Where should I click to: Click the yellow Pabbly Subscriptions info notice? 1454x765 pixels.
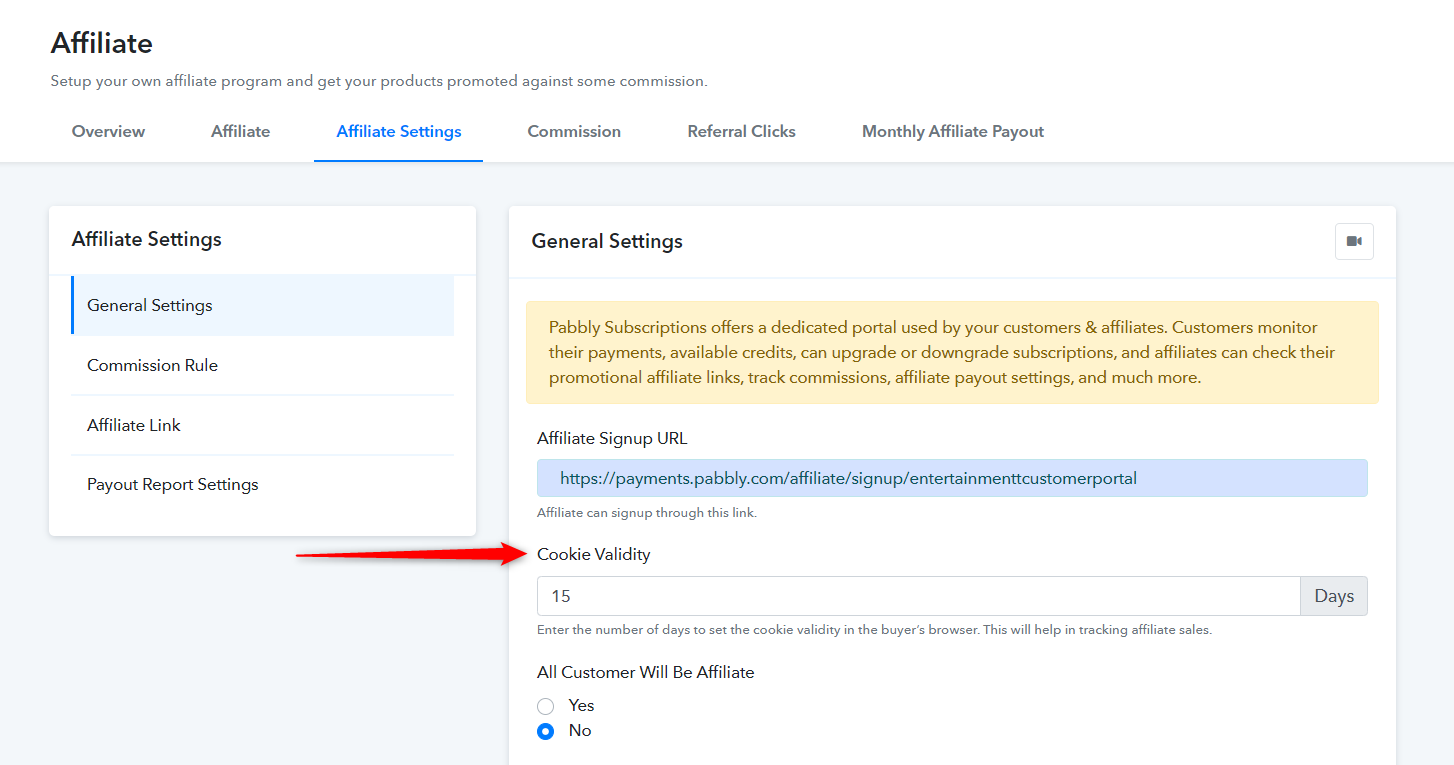[952, 353]
